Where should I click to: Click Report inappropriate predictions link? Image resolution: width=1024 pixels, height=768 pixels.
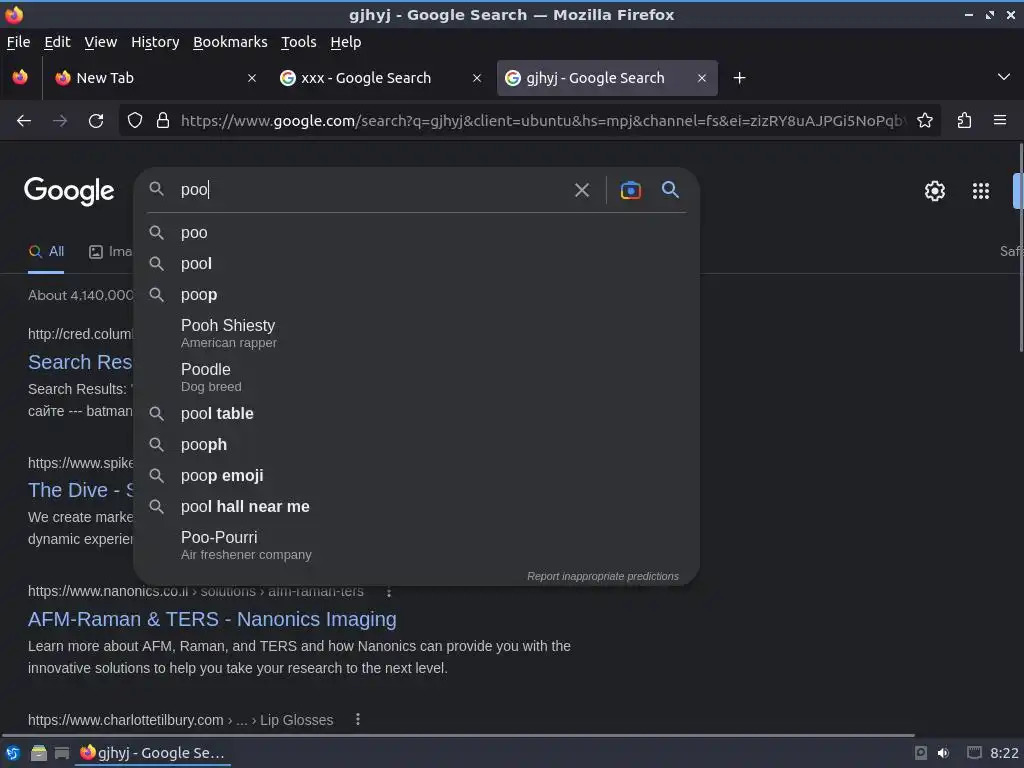click(x=603, y=576)
